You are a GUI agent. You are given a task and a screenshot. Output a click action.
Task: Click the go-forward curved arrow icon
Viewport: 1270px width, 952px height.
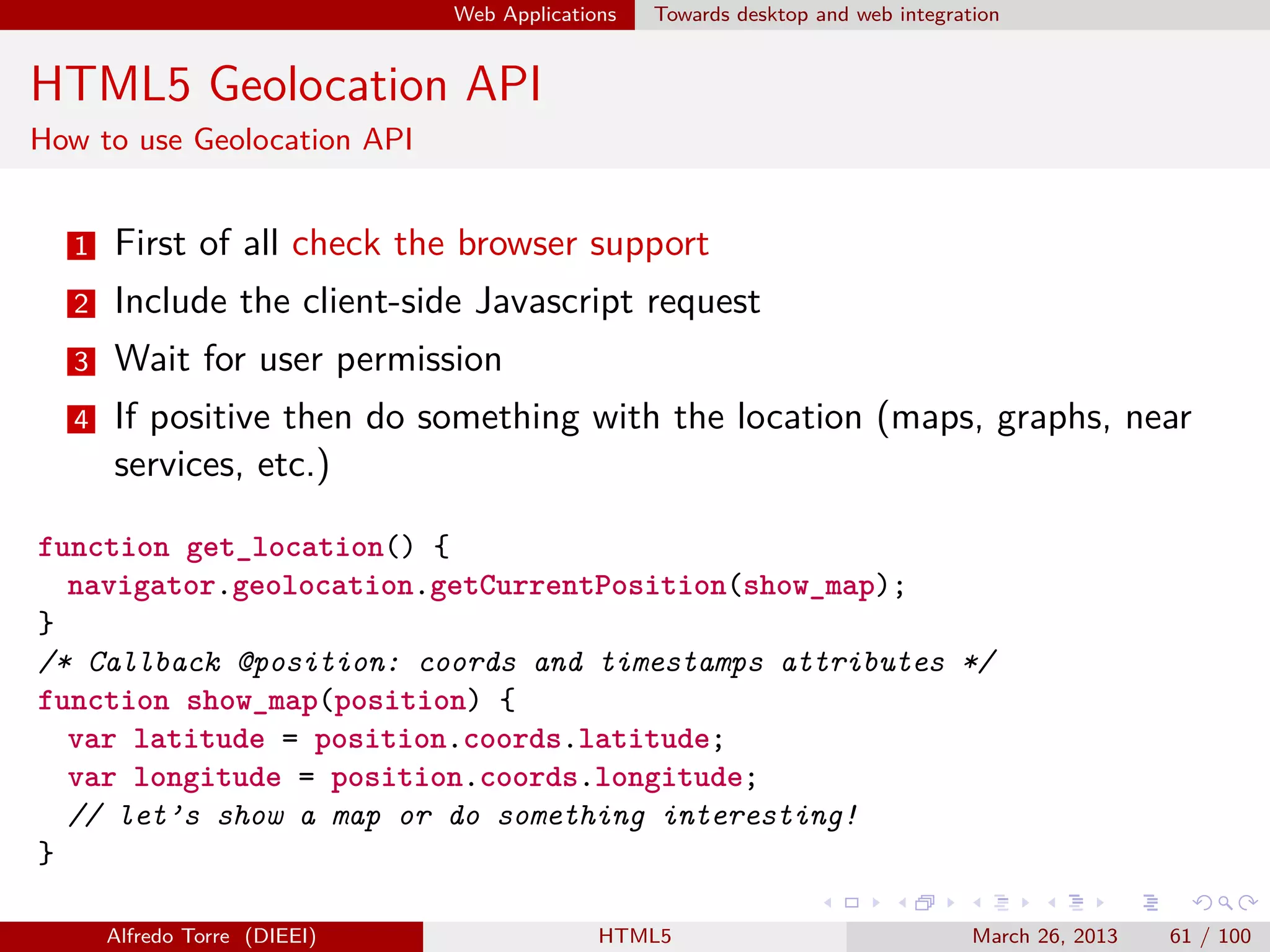[1248, 903]
